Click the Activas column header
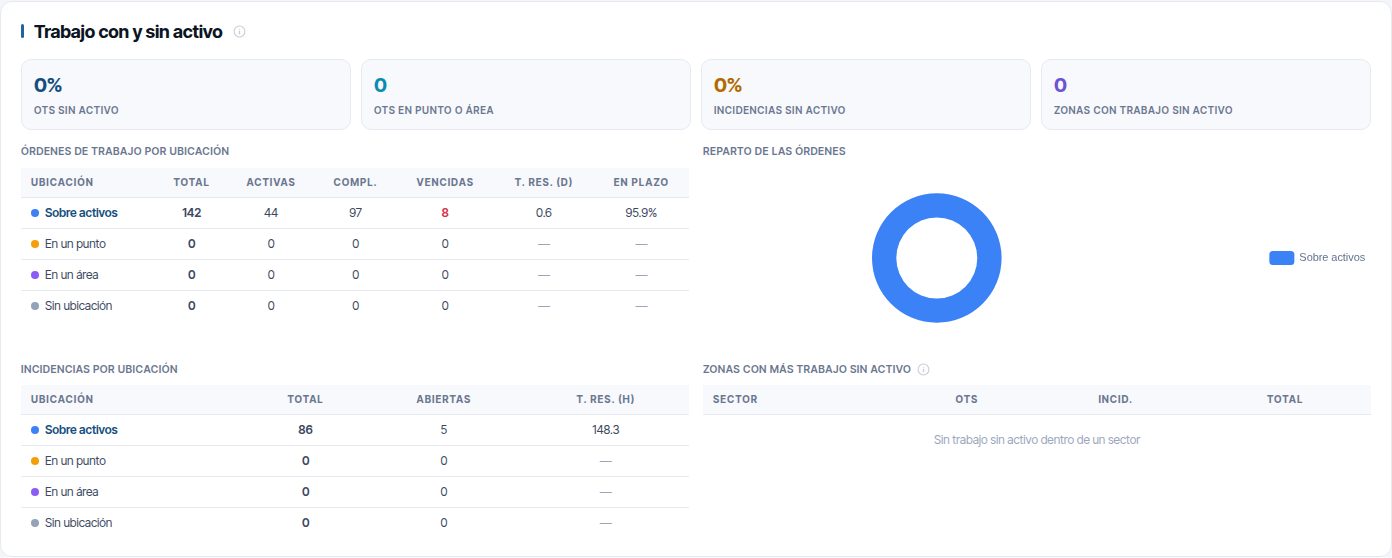Image resolution: width=1392 pixels, height=558 pixels. coord(271,182)
